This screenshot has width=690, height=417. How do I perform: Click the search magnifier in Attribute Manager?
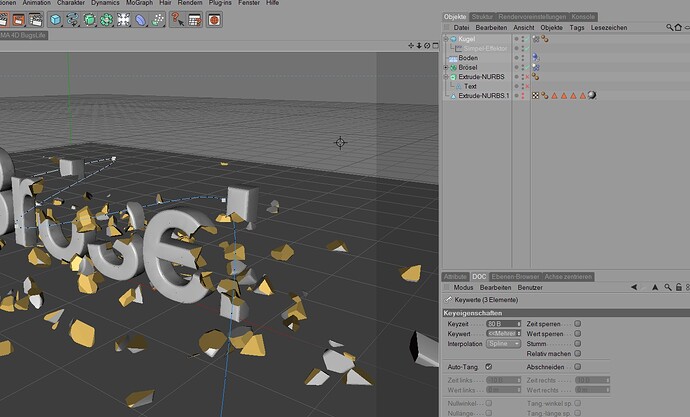668,287
